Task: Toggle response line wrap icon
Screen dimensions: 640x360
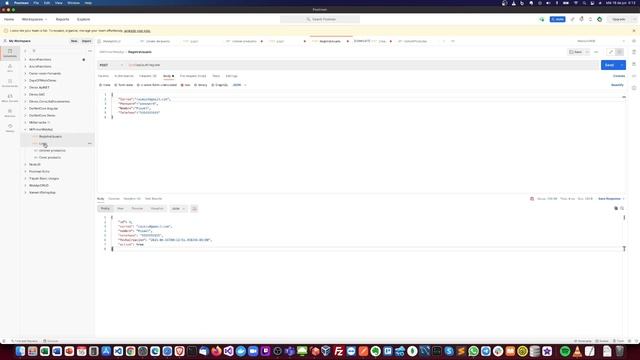Action: (x=194, y=209)
